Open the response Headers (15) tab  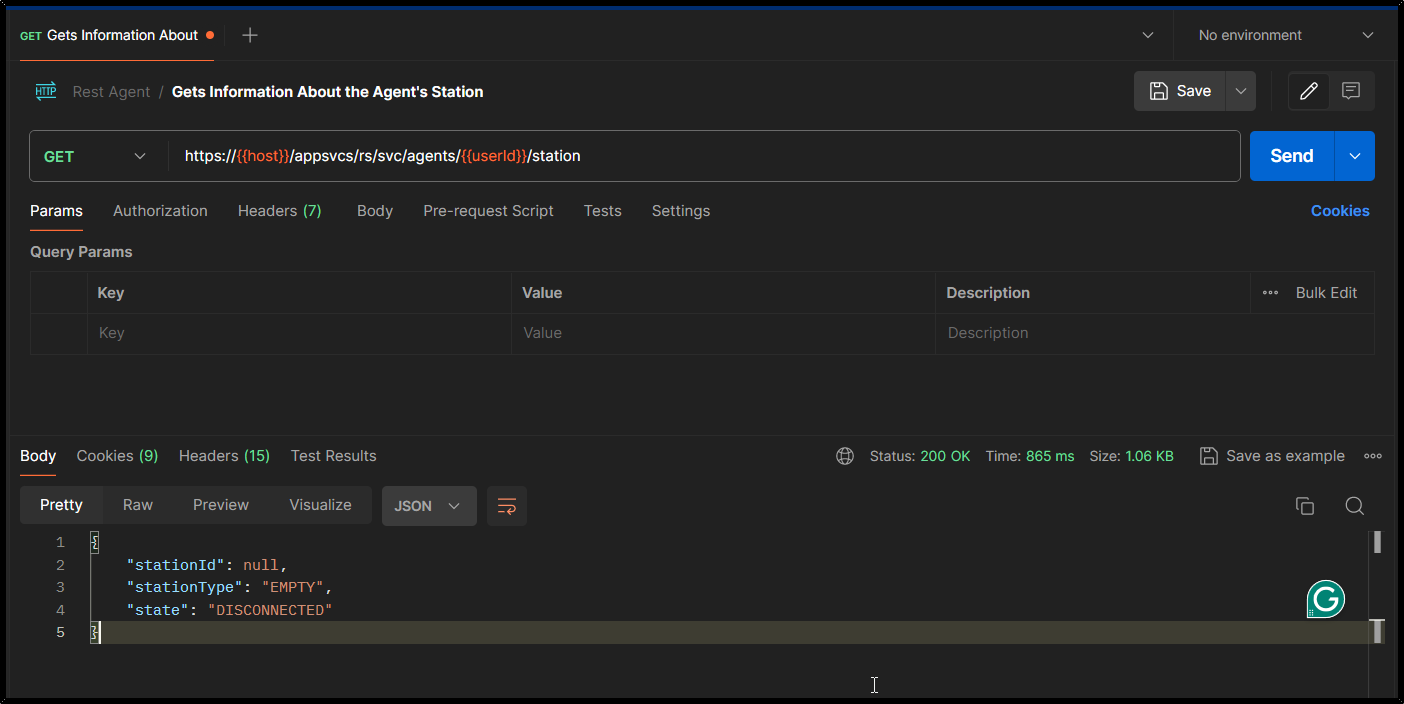pyautogui.click(x=225, y=456)
